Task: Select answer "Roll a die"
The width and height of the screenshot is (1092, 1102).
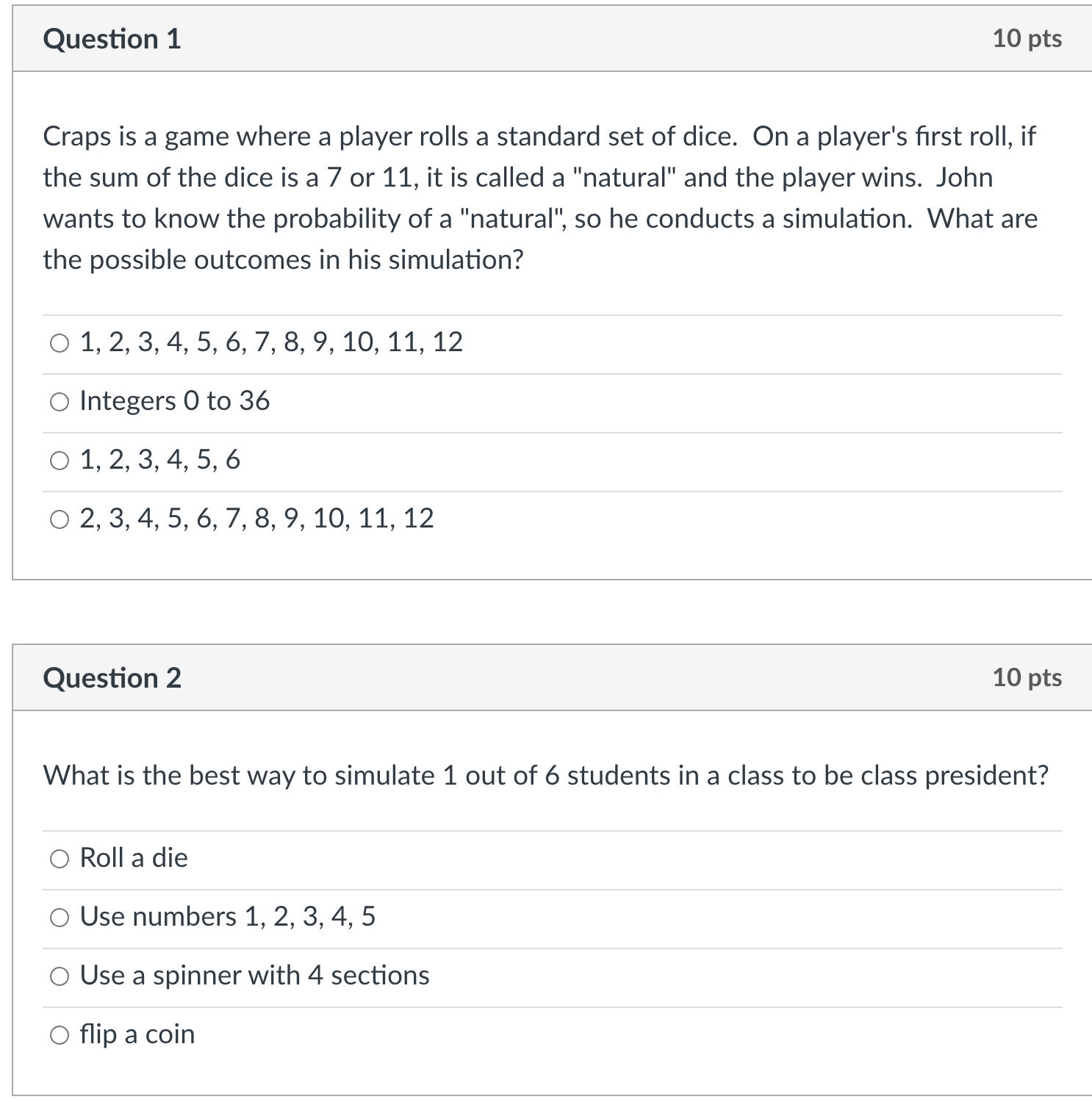Action: point(60,857)
